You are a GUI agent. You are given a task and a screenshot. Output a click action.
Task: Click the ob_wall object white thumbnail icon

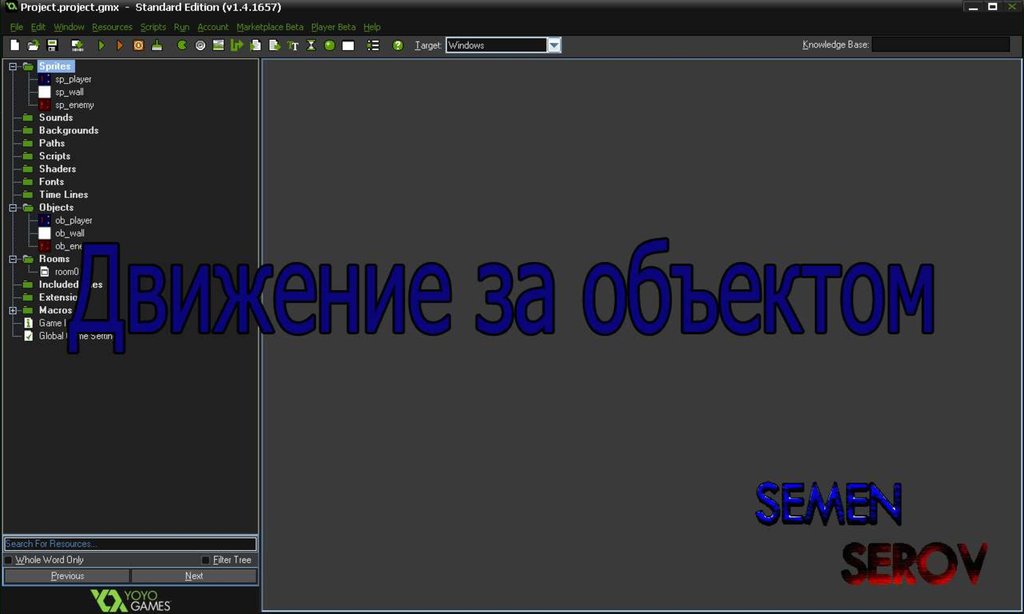click(x=44, y=233)
